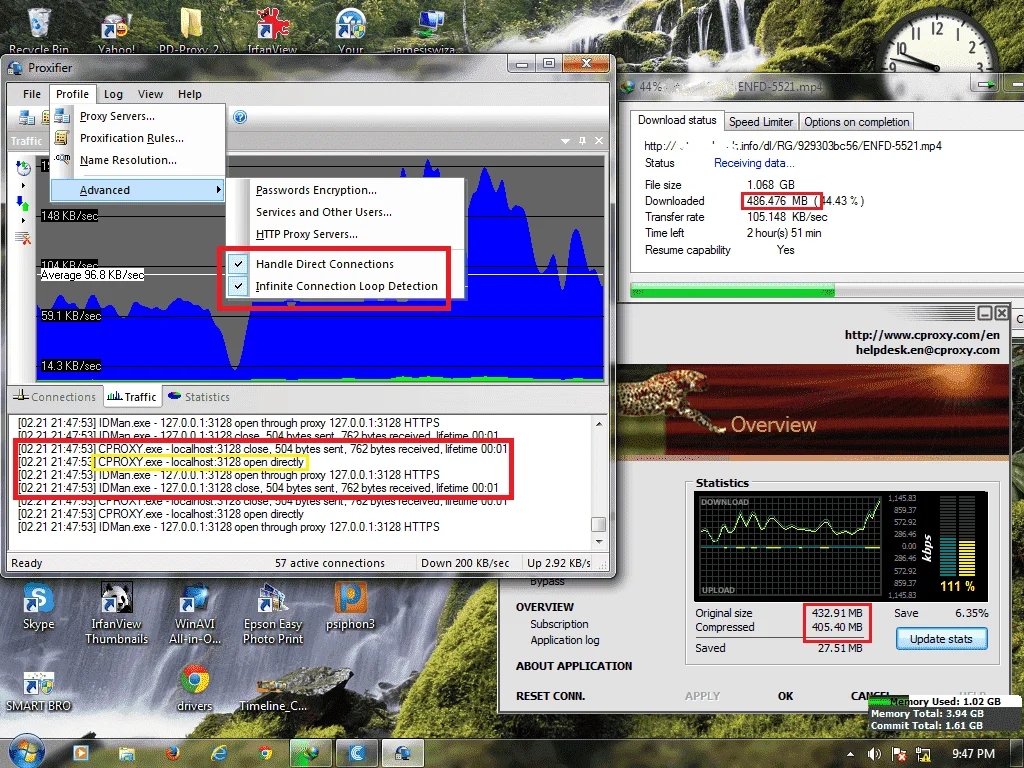Screen dimensions: 1024x768
Task: Switch to the Statistics tab in Proxifier
Action: (199, 396)
